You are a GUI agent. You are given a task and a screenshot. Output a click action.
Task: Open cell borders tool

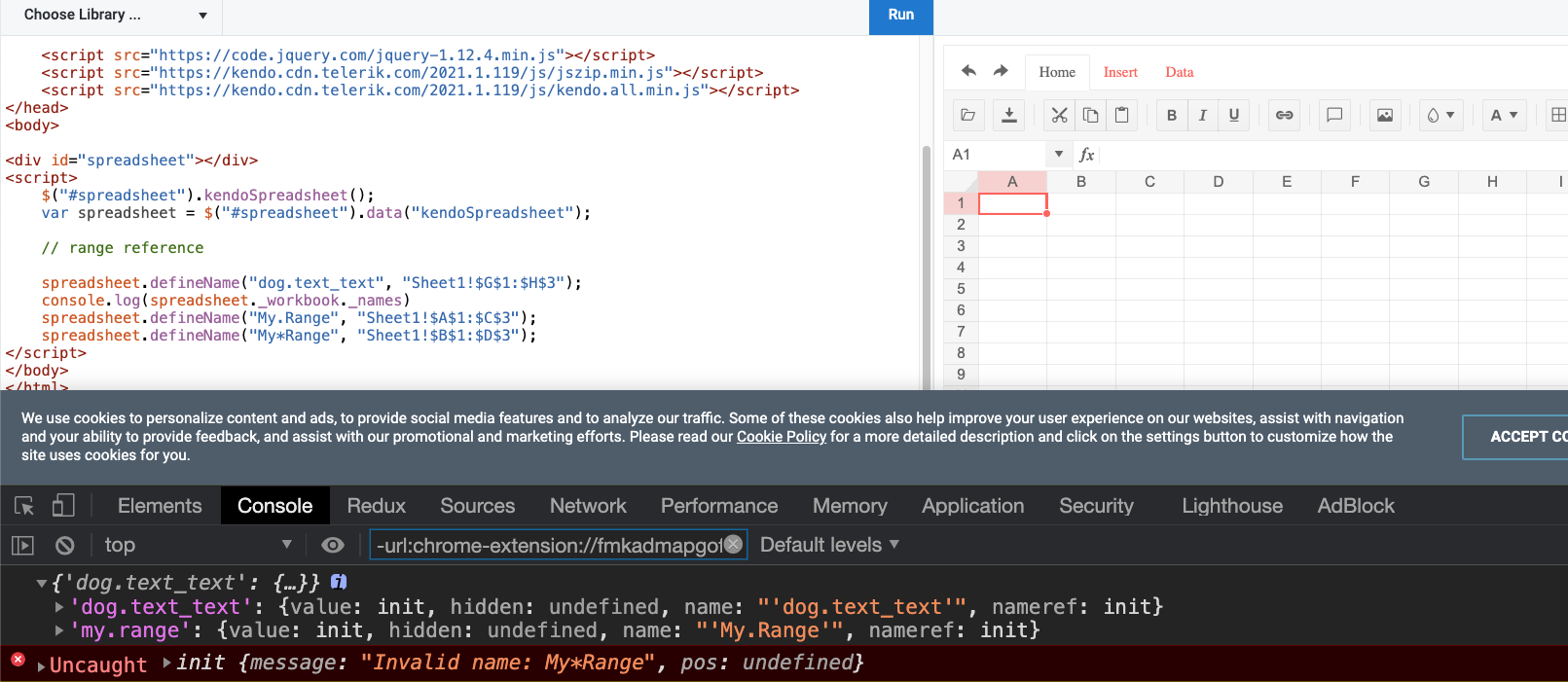point(1557,115)
